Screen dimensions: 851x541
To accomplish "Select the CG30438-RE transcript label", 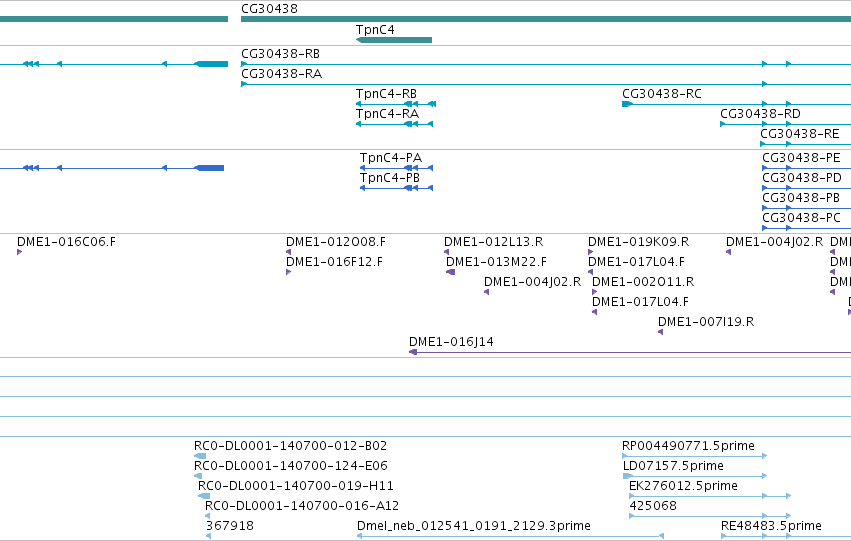I will (799, 134).
